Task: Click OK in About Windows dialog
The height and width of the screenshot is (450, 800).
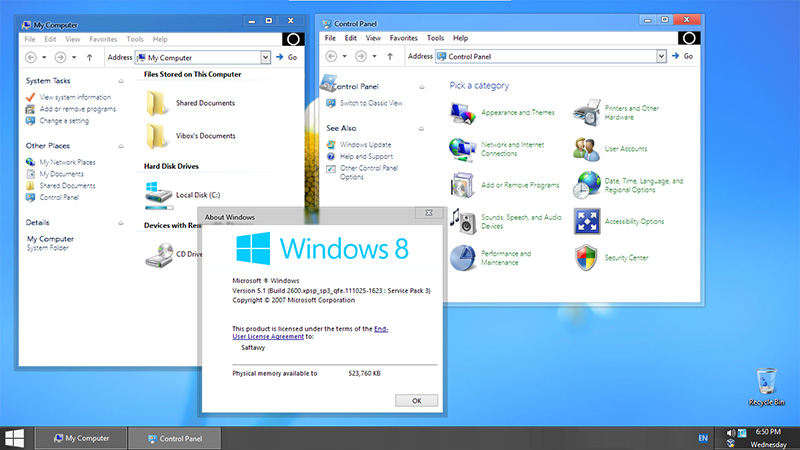Action: tap(416, 401)
